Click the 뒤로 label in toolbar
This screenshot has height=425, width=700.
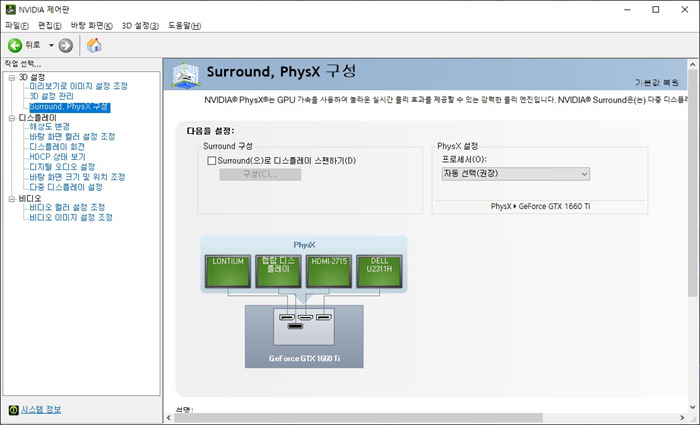pyautogui.click(x=33, y=45)
